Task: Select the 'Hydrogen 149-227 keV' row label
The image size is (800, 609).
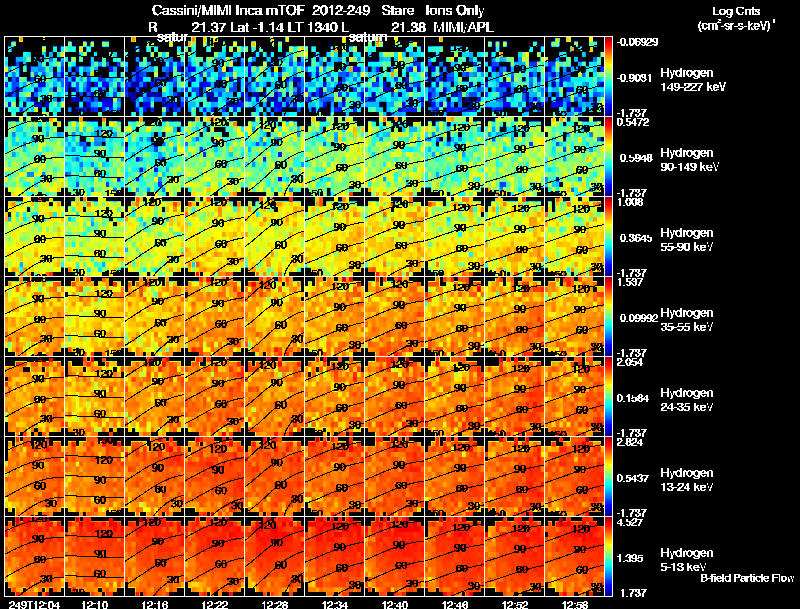Action: [693, 80]
